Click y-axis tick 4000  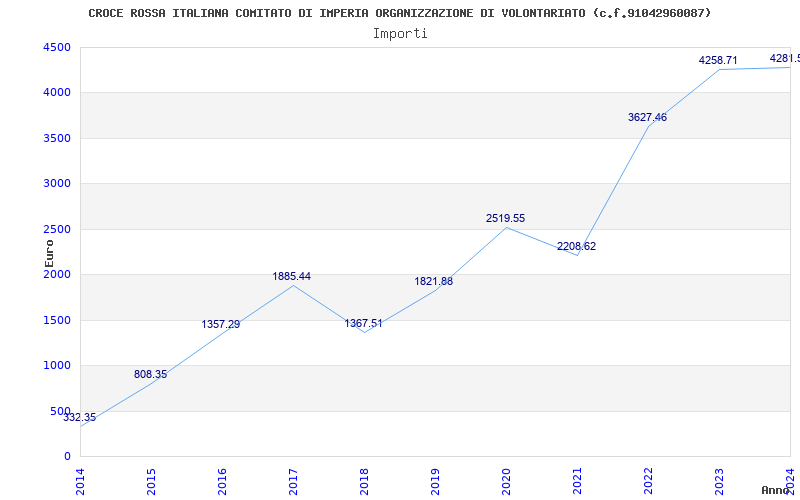[57, 93]
